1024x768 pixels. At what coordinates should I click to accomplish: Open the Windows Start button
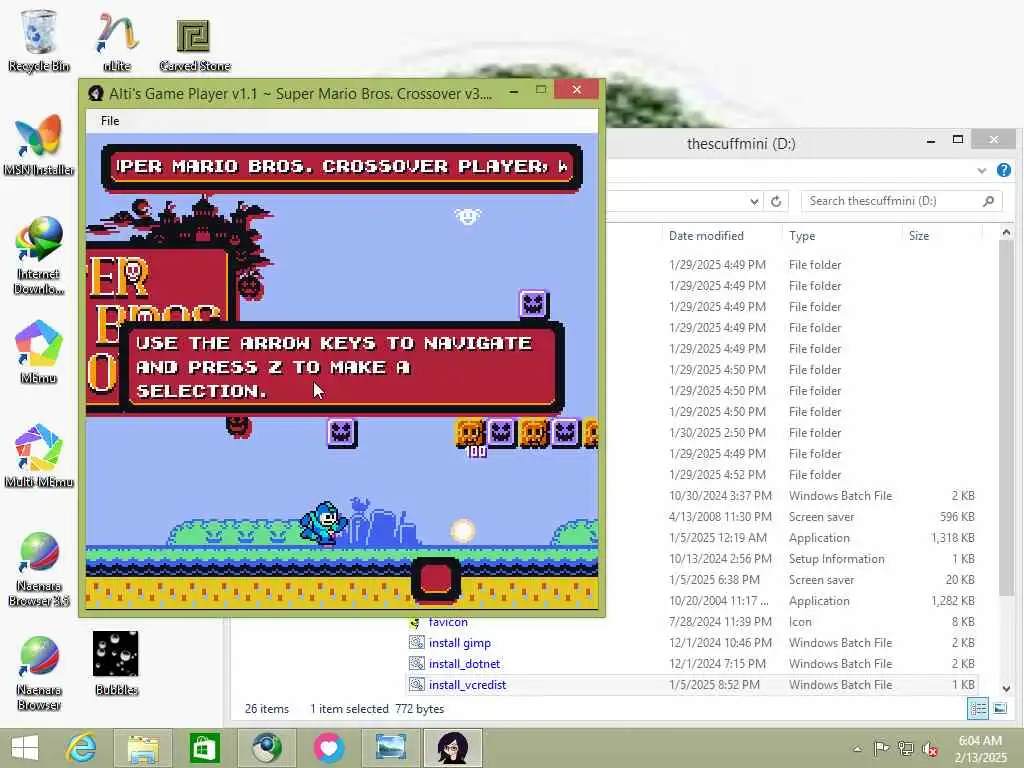(25, 748)
